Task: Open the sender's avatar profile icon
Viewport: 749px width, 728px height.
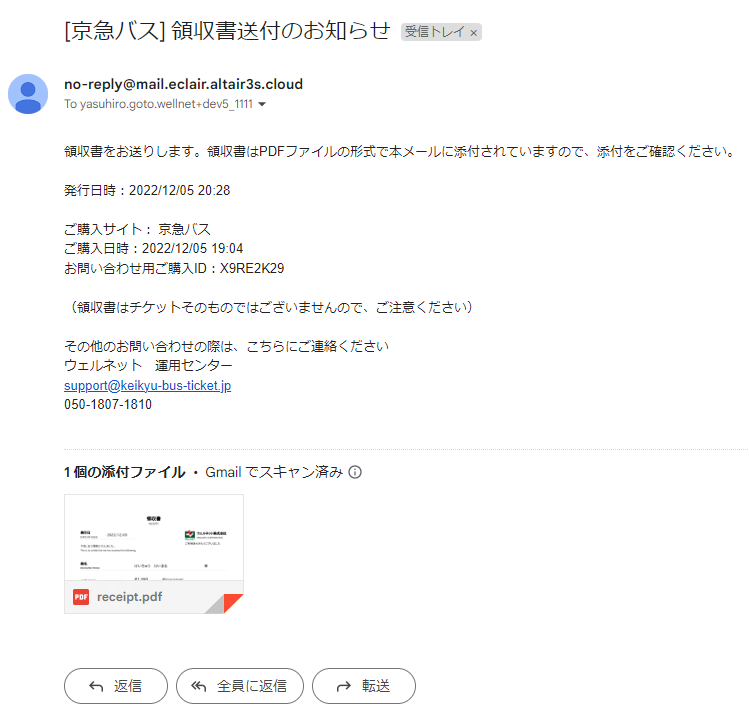Action: [28, 94]
